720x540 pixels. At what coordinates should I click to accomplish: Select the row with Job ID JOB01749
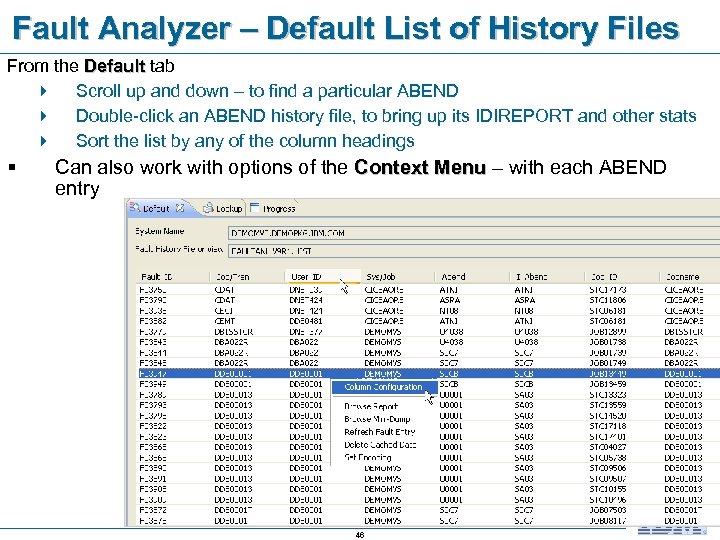[x=429, y=363]
